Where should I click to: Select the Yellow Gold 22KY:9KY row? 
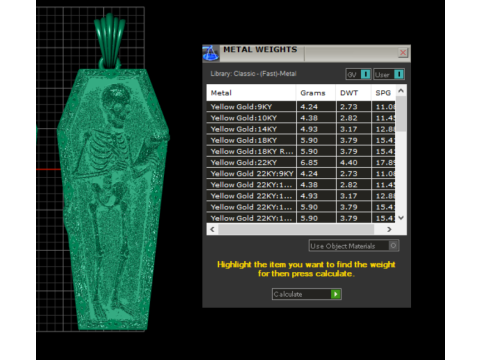tap(301, 174)
